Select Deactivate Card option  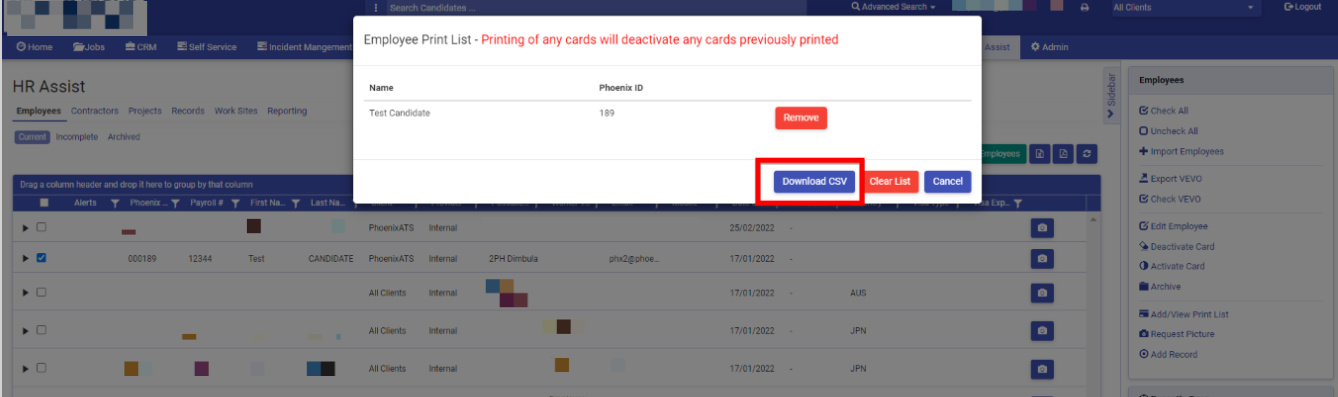click(1176, 247)
